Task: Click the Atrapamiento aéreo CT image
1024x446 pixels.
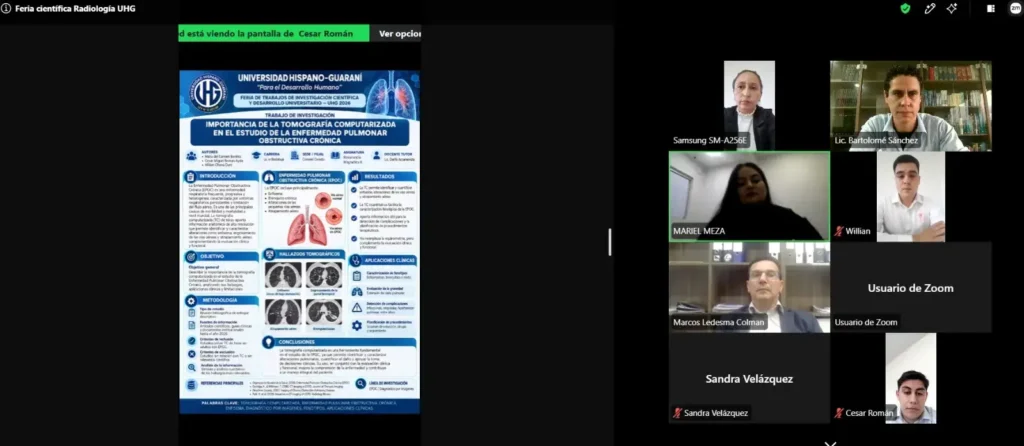Action: click(282, 312)
